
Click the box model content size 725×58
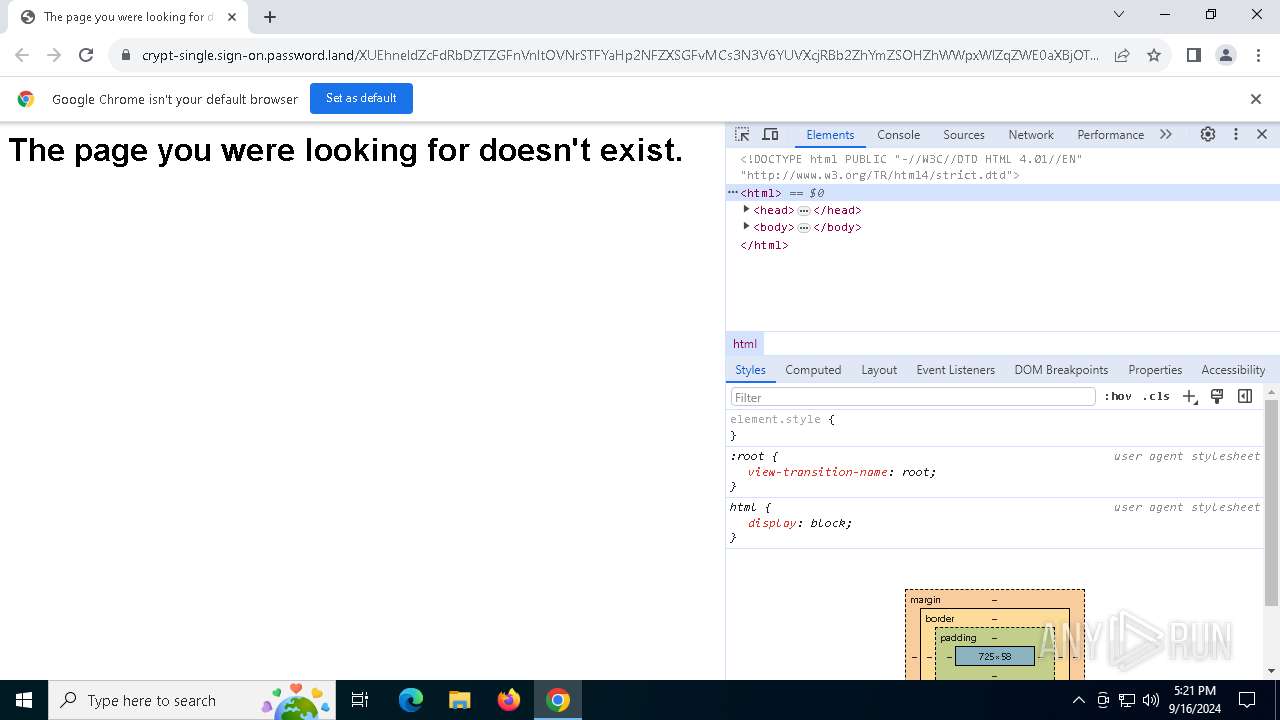[994, 657]
